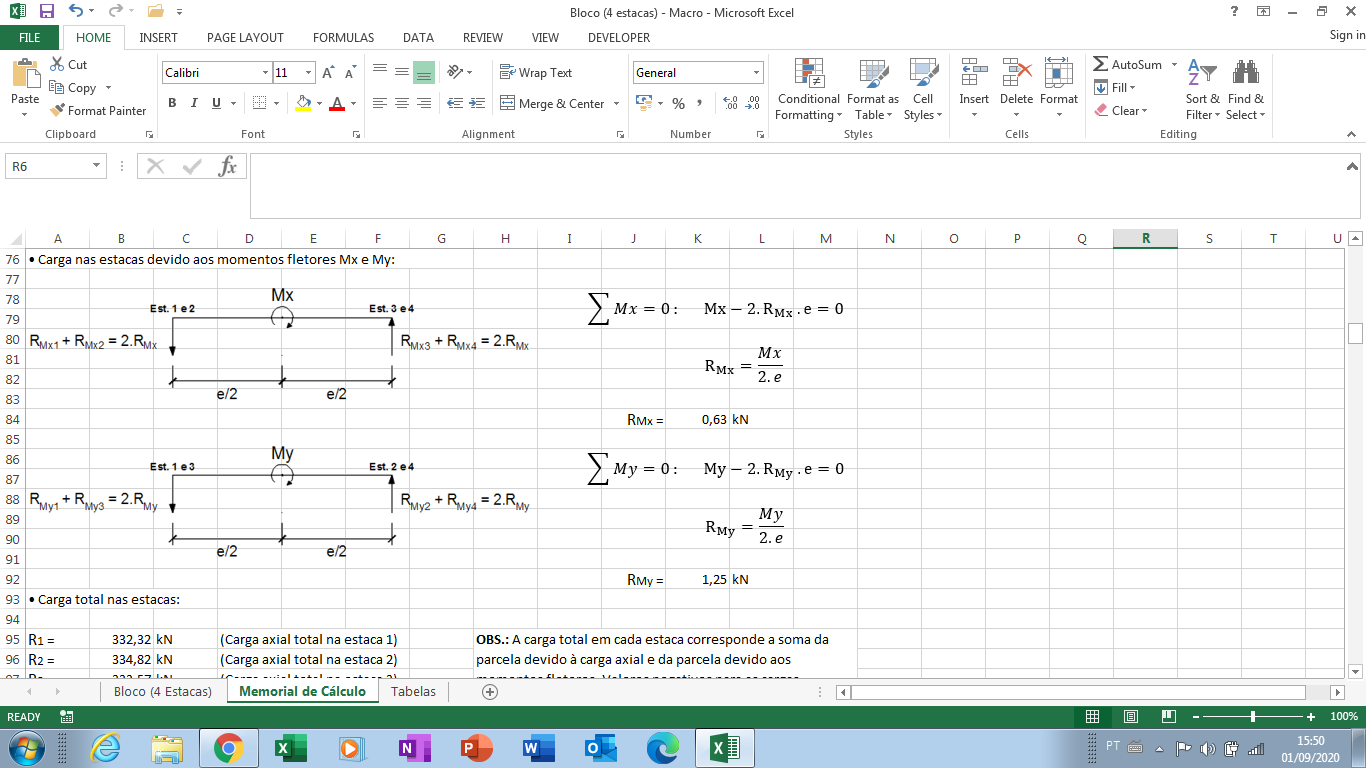This screenshot has height=768, width=1366.
Task: Apply comma style number format
Action: [700, 103]
